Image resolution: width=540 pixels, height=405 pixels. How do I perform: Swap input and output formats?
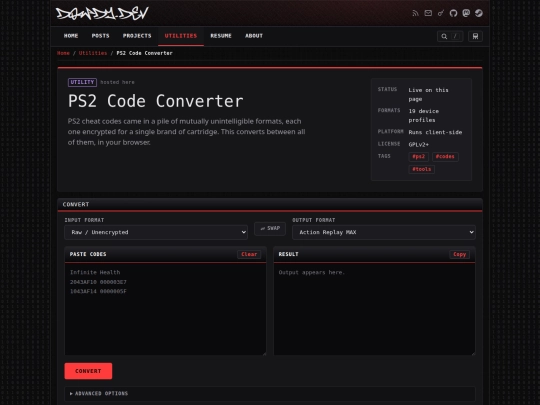point(270,229)
